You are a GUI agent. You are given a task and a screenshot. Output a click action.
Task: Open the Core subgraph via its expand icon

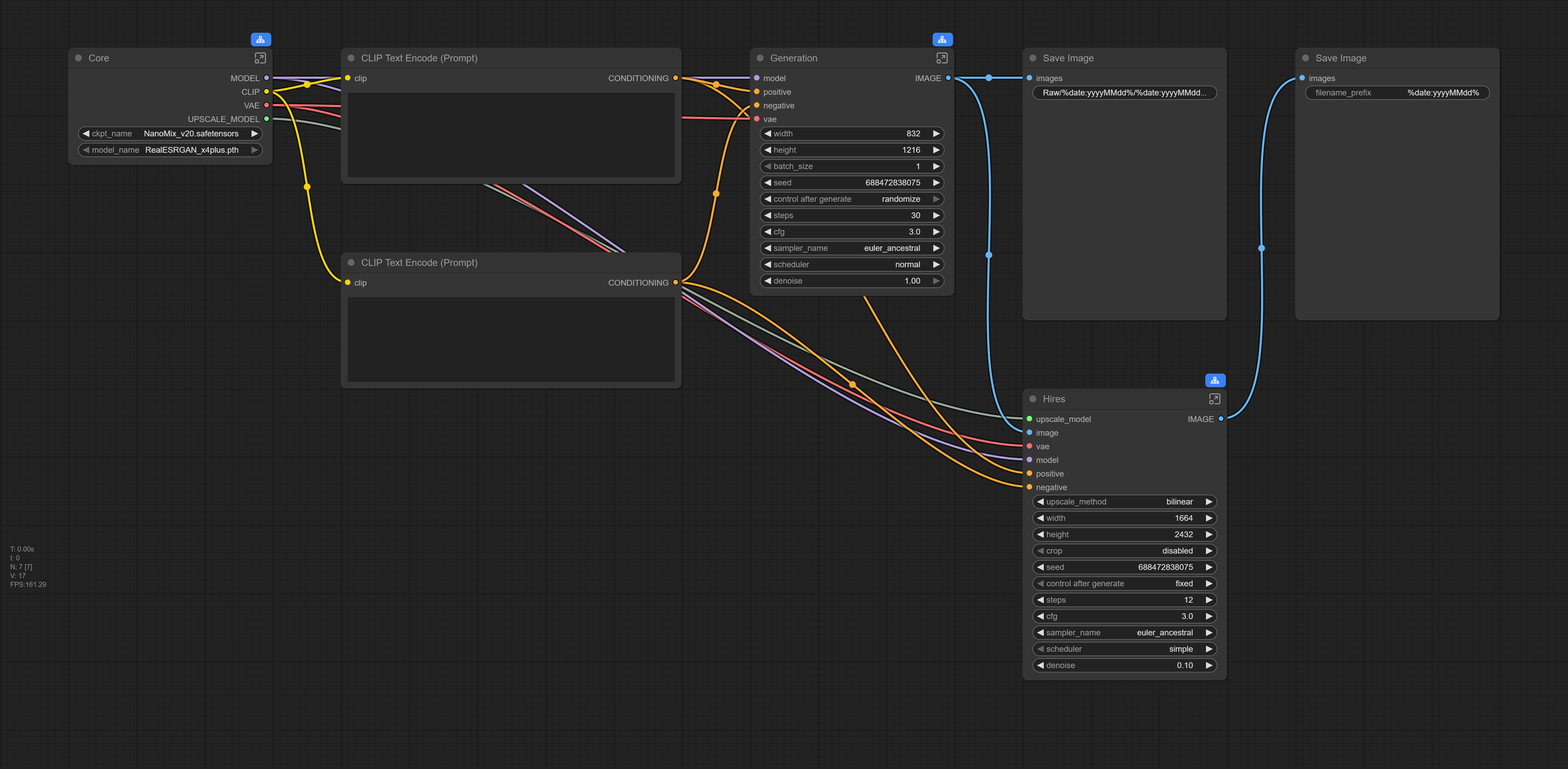[x=260, y=58]
